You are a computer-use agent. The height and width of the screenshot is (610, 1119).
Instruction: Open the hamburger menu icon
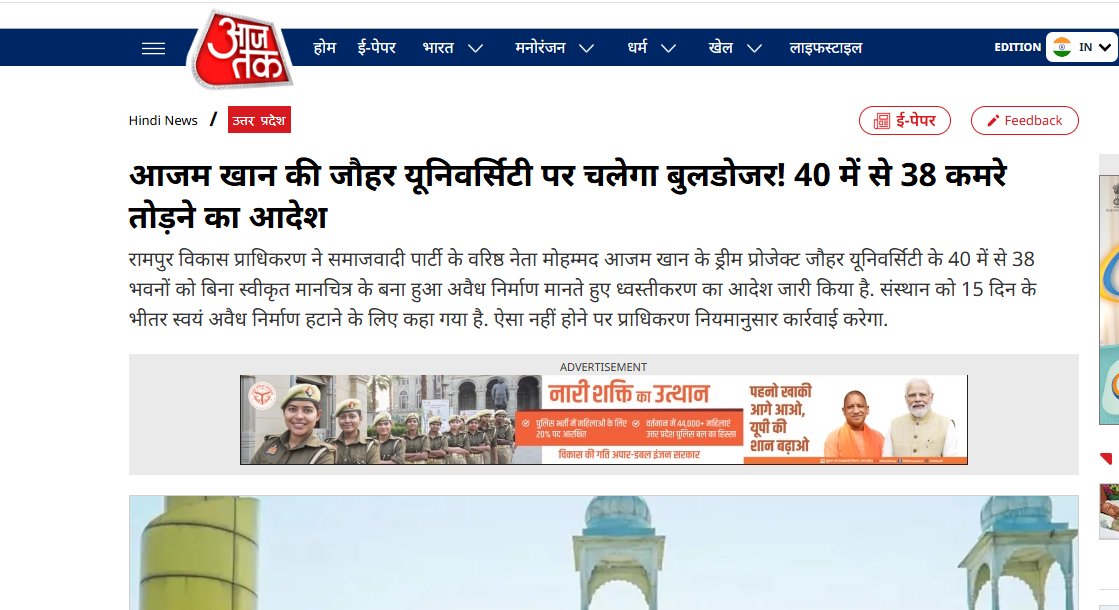pyautogui.click(x=153, y=49)
